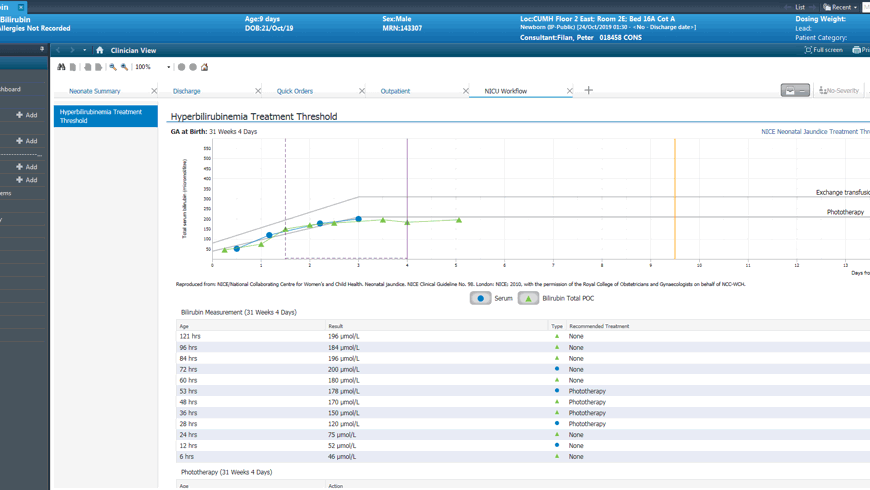
Task: Click the Home icon beside Clinician View
Action: point(99,50)
